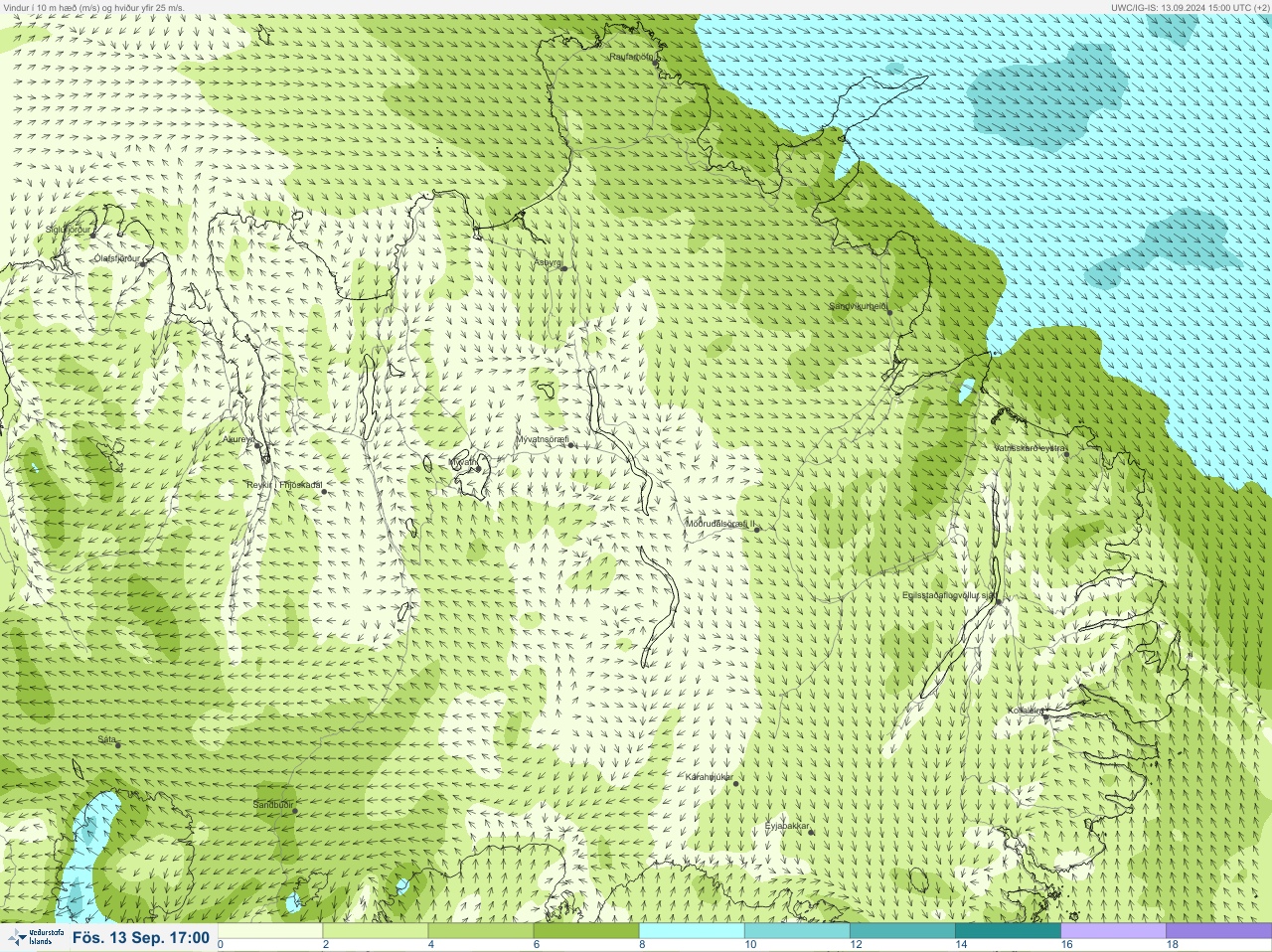Click the Kollaleira station label
1272x952 pixels.
(1026, 711)
